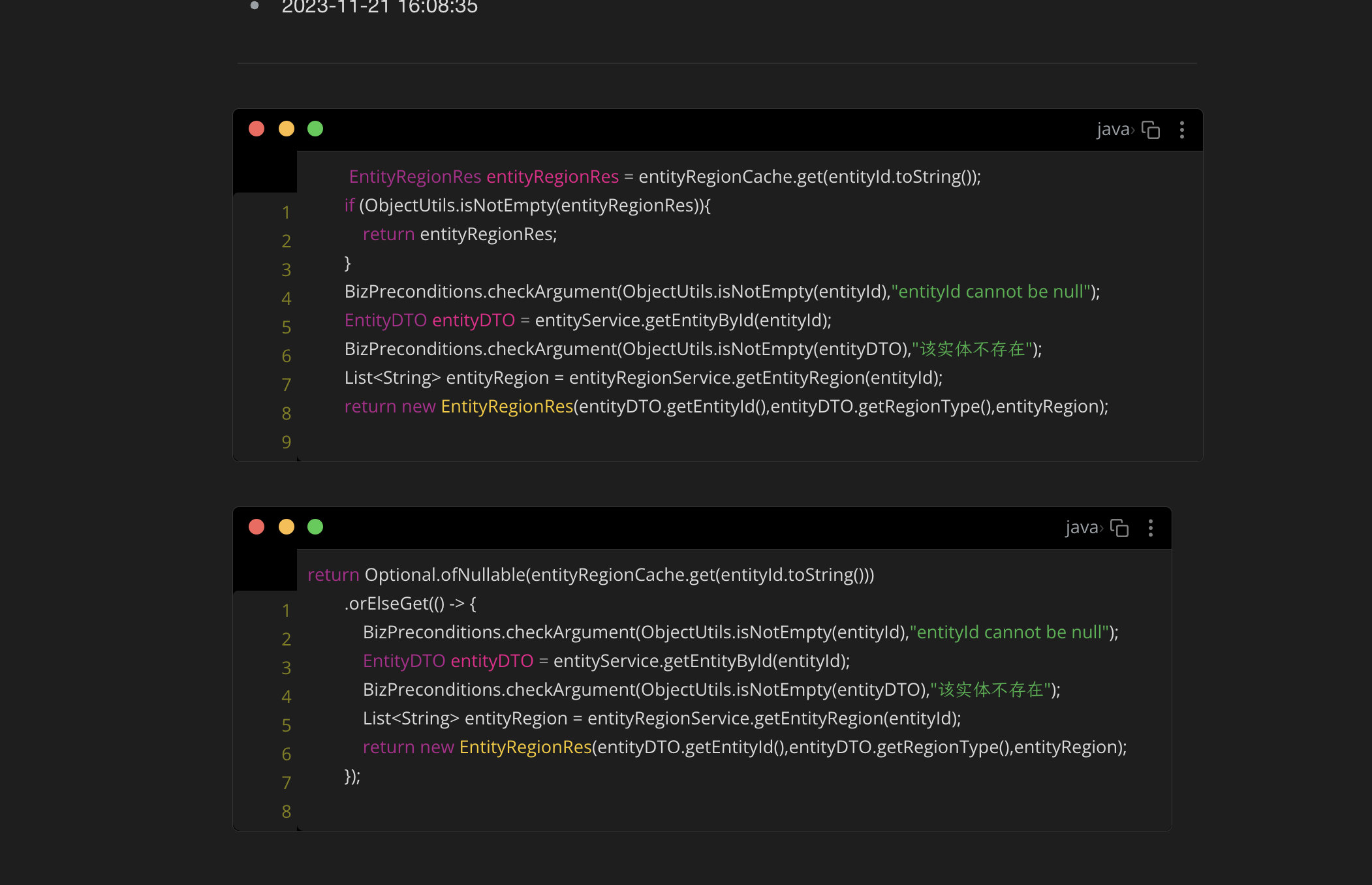The image size is (1372, 885).
Task: Click the 2023-11-21 16:08:35 timestamp text
Action: pos(379,8)
